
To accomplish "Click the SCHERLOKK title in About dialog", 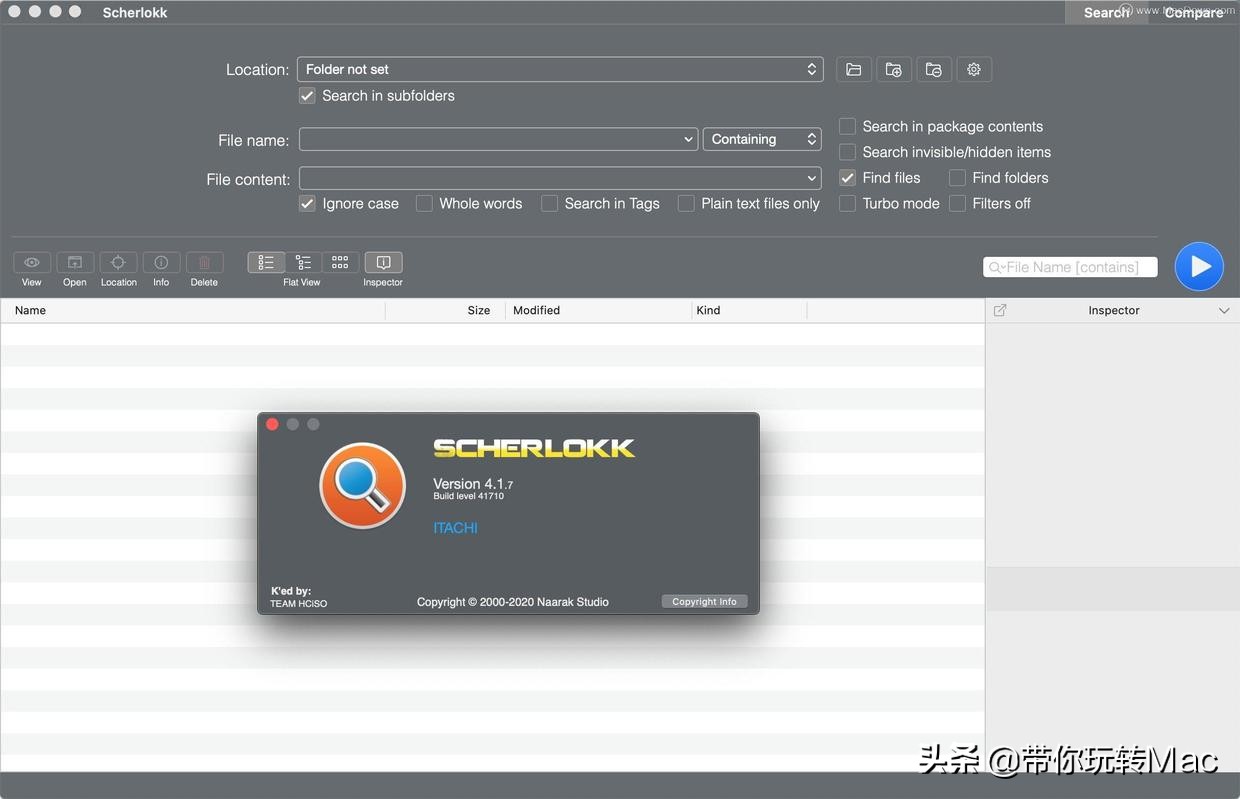I will [x=534, y=448].
